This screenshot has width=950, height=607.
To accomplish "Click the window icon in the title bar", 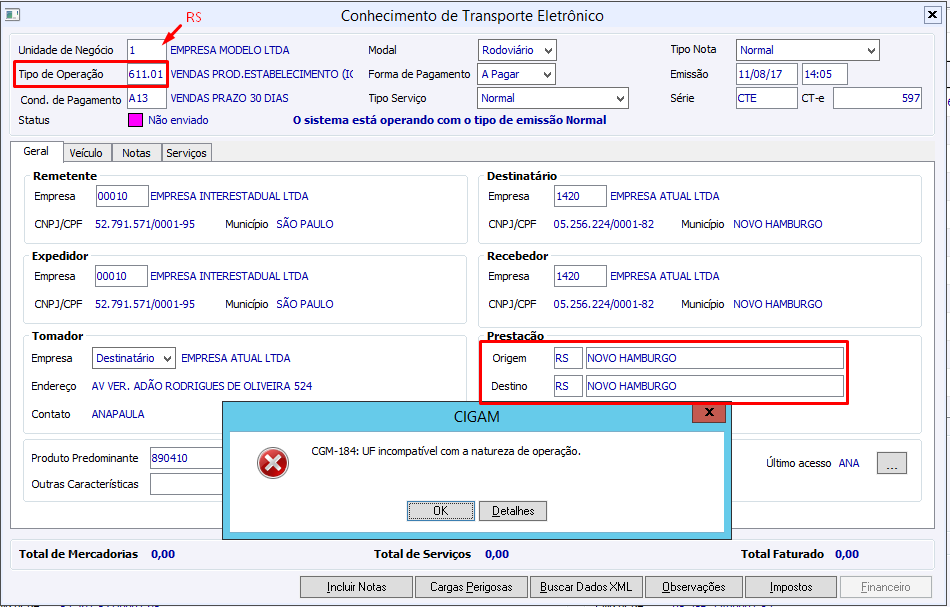I will click(x=12, y=15).
